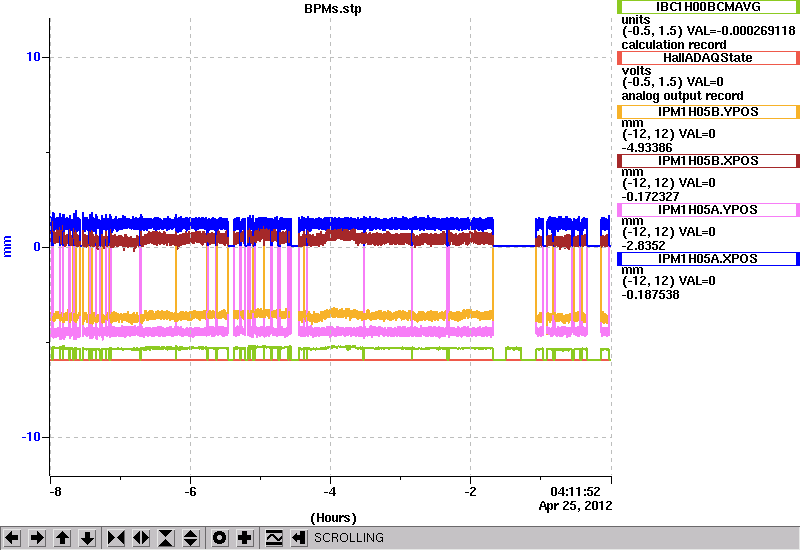Image resolution: width=800 pixels, height=550 pixels.
Task: Click the BPMs.stp plot title
Action: tap(333, 9)
